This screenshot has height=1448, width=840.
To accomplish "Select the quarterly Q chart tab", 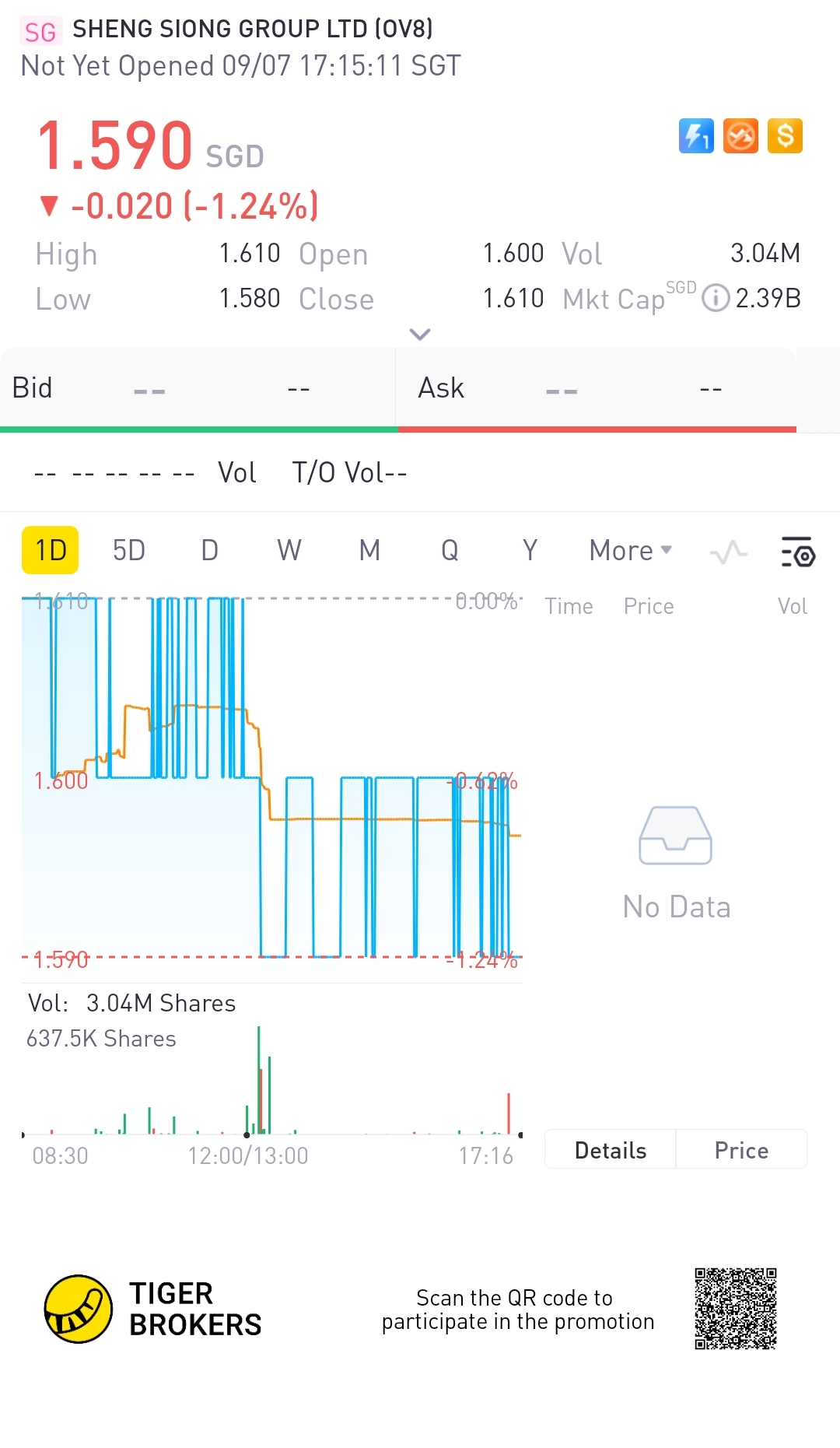I will pyautogui.click(x=450, y=551).
